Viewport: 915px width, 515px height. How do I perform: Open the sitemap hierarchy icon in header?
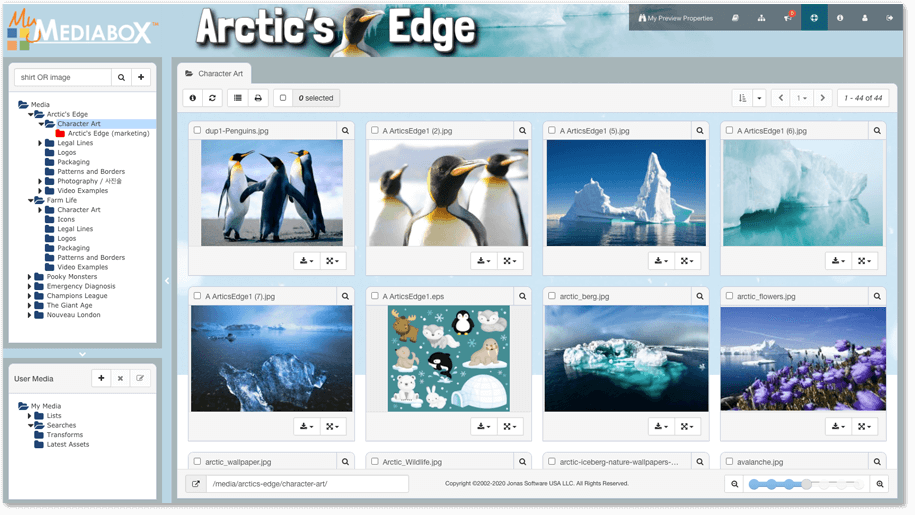coord(762,18)
